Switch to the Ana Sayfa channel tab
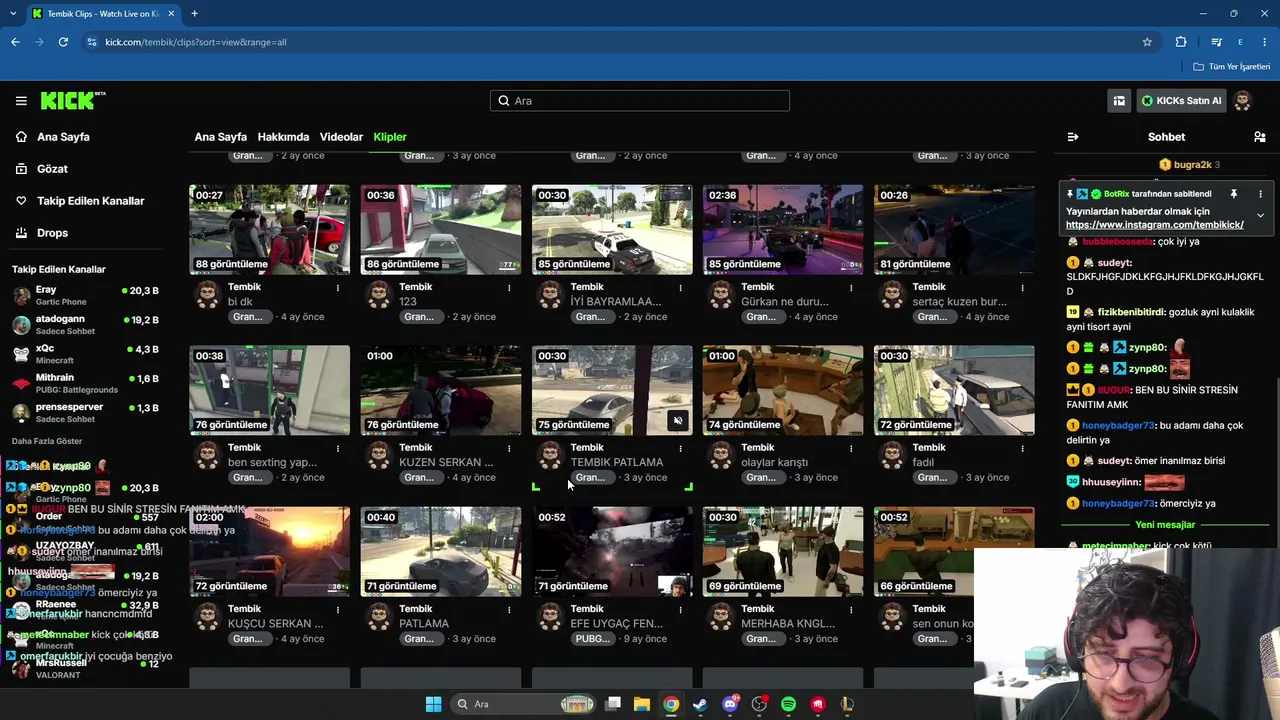This screenshot has width=1280, height=720. tap(220, 137)
